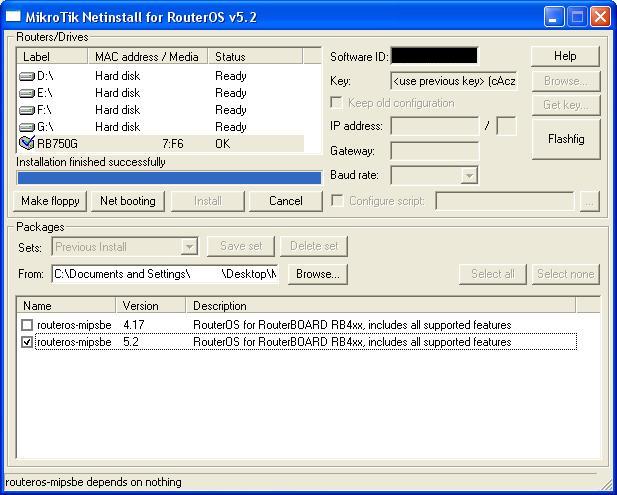Click the Select none button
The image size is (617, 495).
pyautogui.click(x=565, y=274)
